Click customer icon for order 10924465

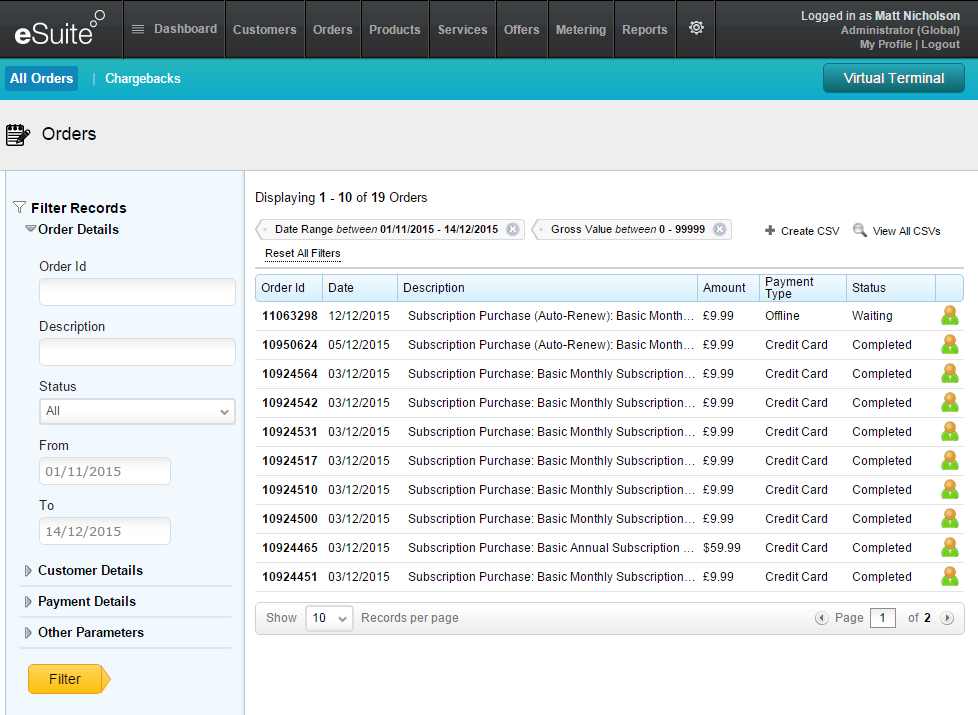coord(949,548)
